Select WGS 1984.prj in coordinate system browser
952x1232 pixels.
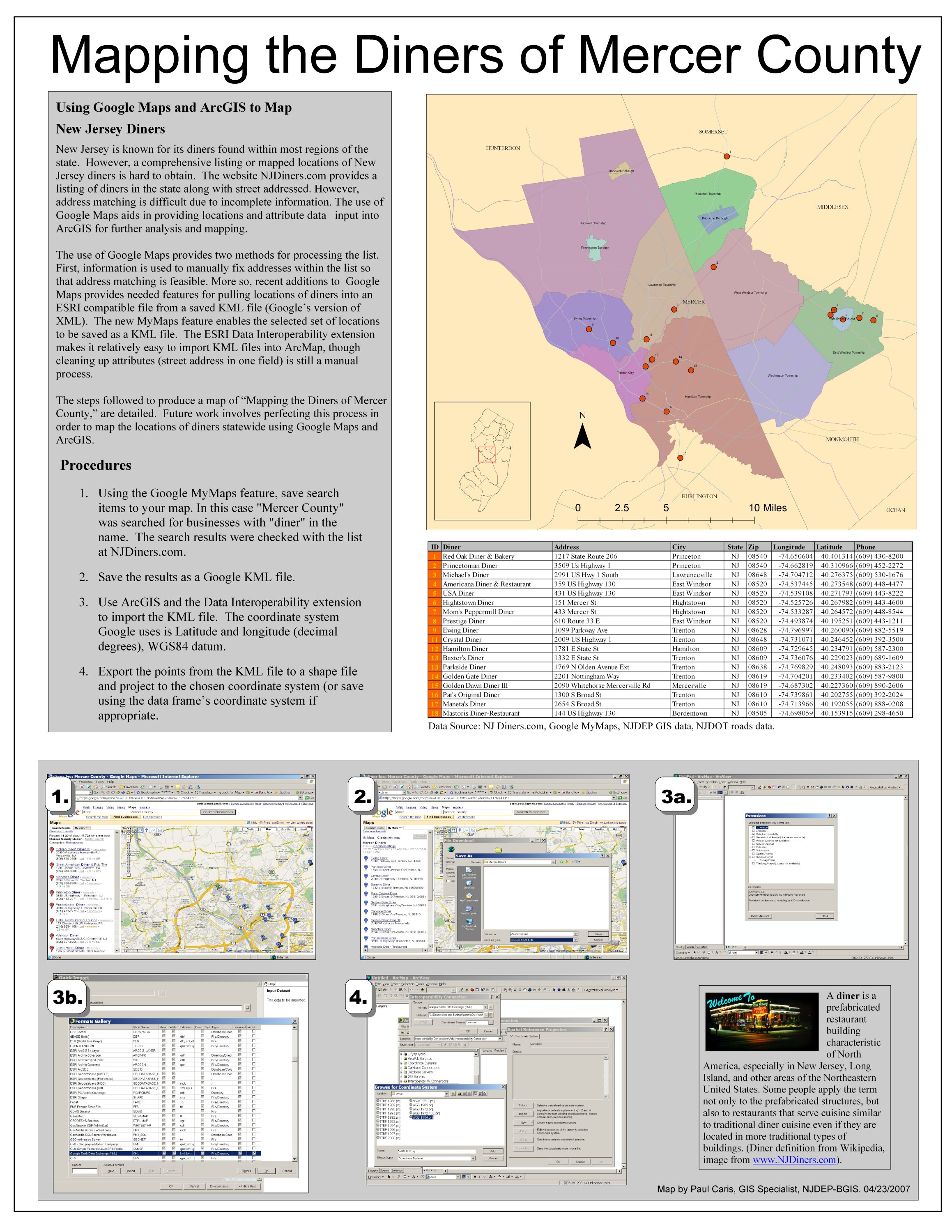(421, 1117)
